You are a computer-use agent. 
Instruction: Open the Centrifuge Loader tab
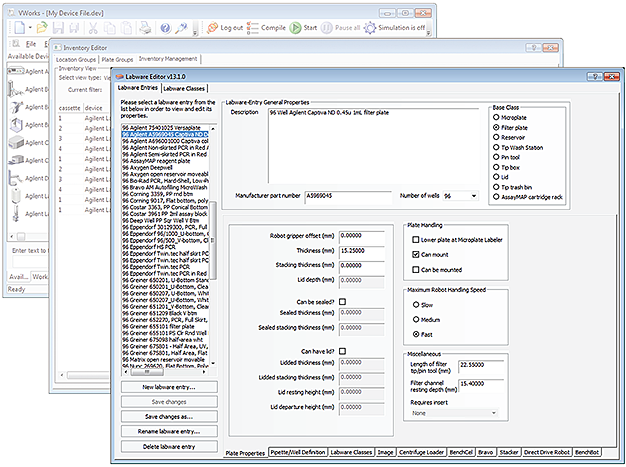point(421,452)
